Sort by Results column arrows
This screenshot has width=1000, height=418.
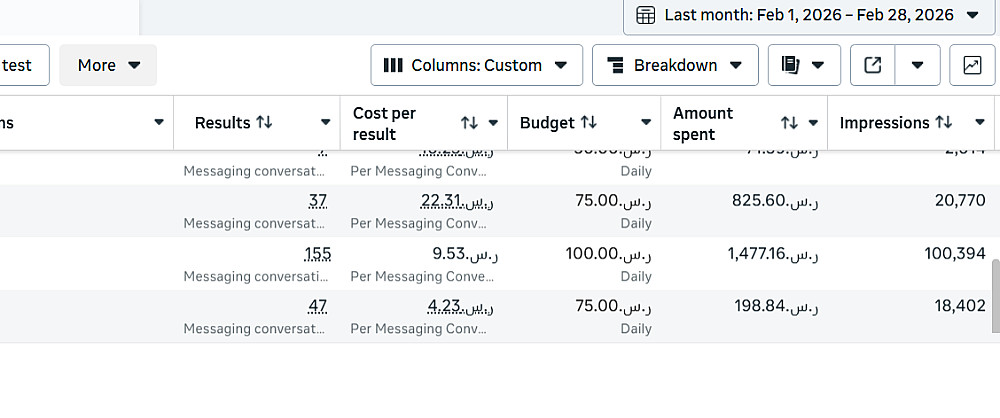point(264,122)
